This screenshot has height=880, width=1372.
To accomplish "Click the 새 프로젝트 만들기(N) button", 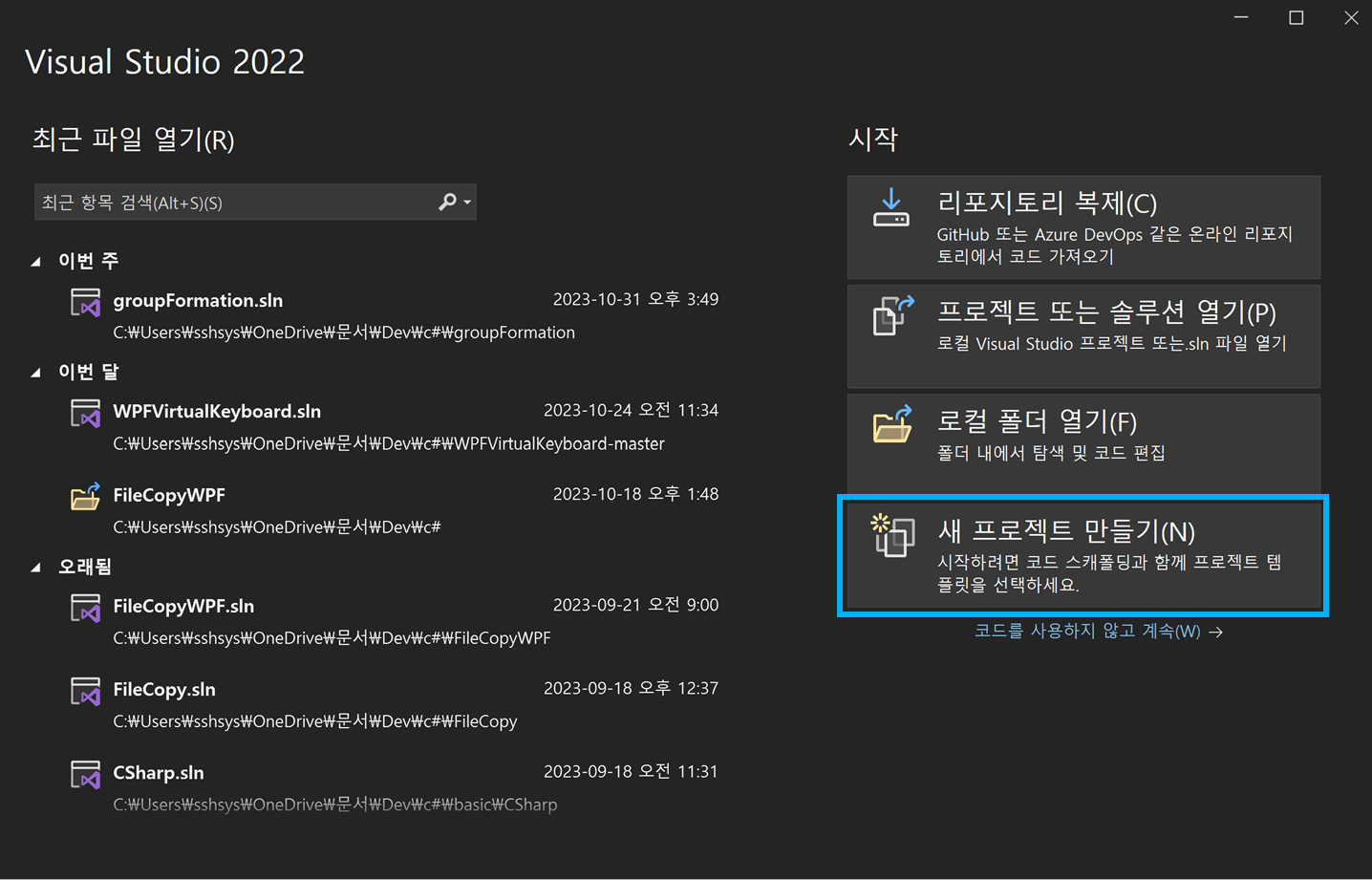I will (x=1083, y=555).
